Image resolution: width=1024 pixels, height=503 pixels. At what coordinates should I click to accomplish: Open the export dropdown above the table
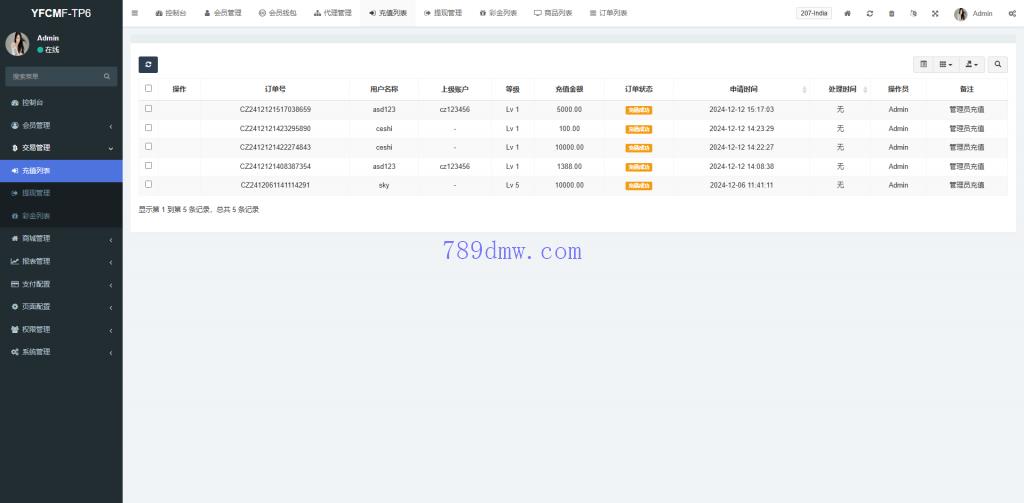(x=971, y=64)
